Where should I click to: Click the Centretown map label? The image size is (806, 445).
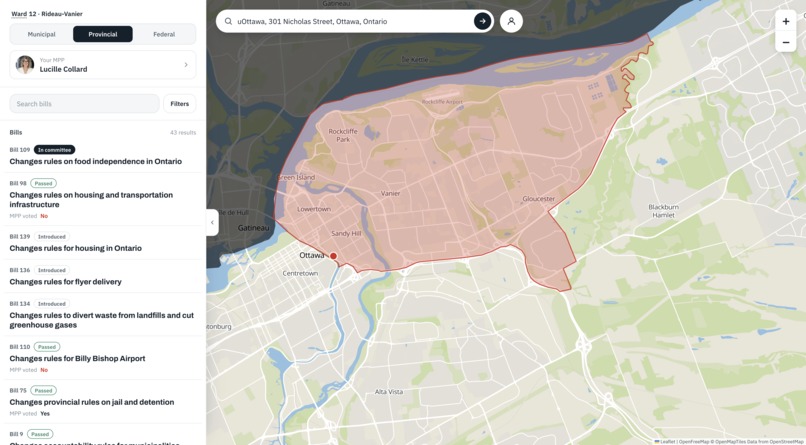(x=300, y=273)
